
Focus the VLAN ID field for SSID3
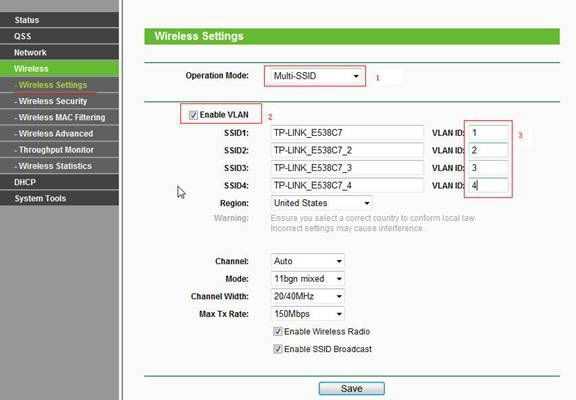pos(489,168)
